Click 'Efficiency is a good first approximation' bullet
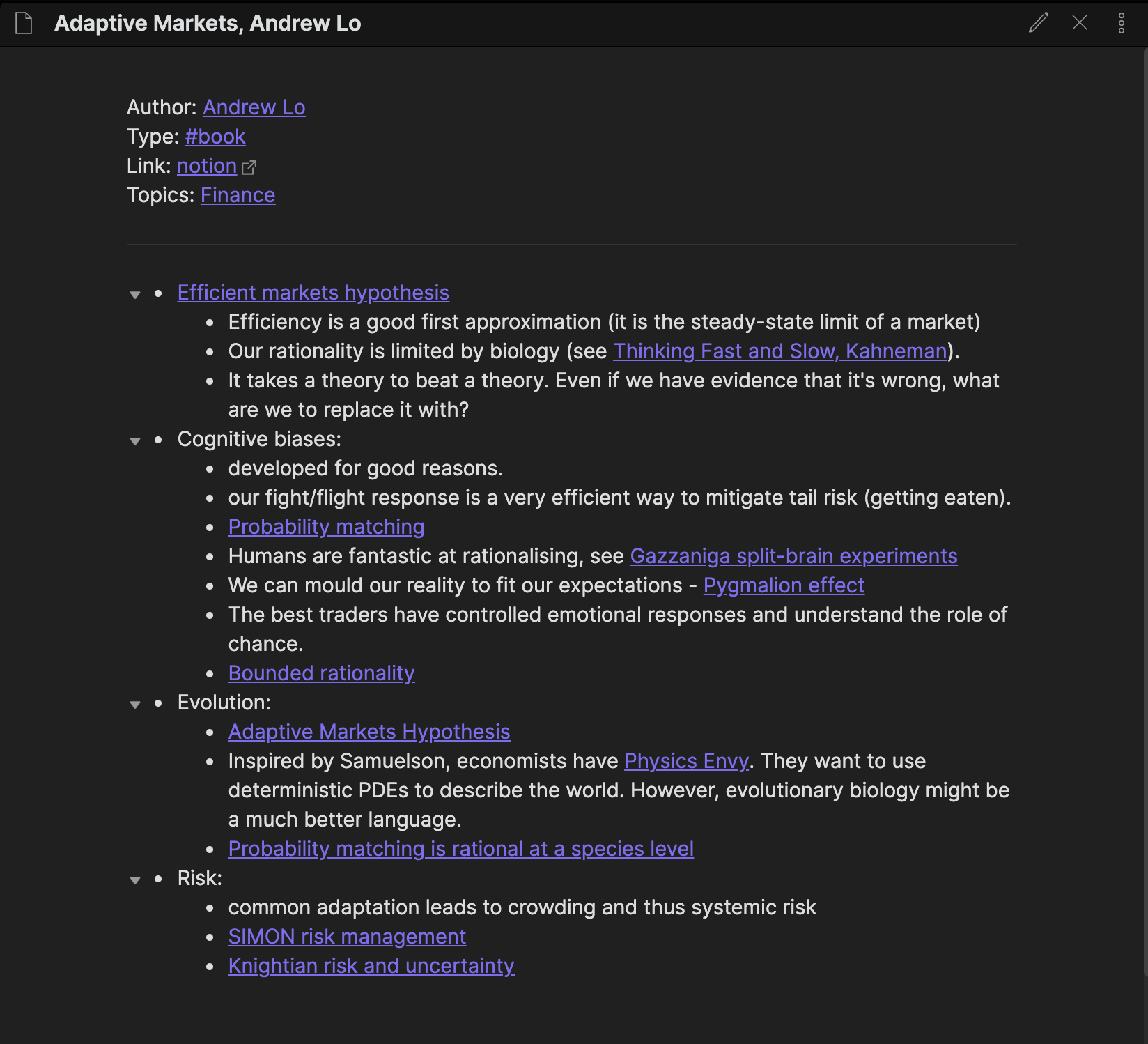This screenshot has height=1044, width=1148. point(604,322)
